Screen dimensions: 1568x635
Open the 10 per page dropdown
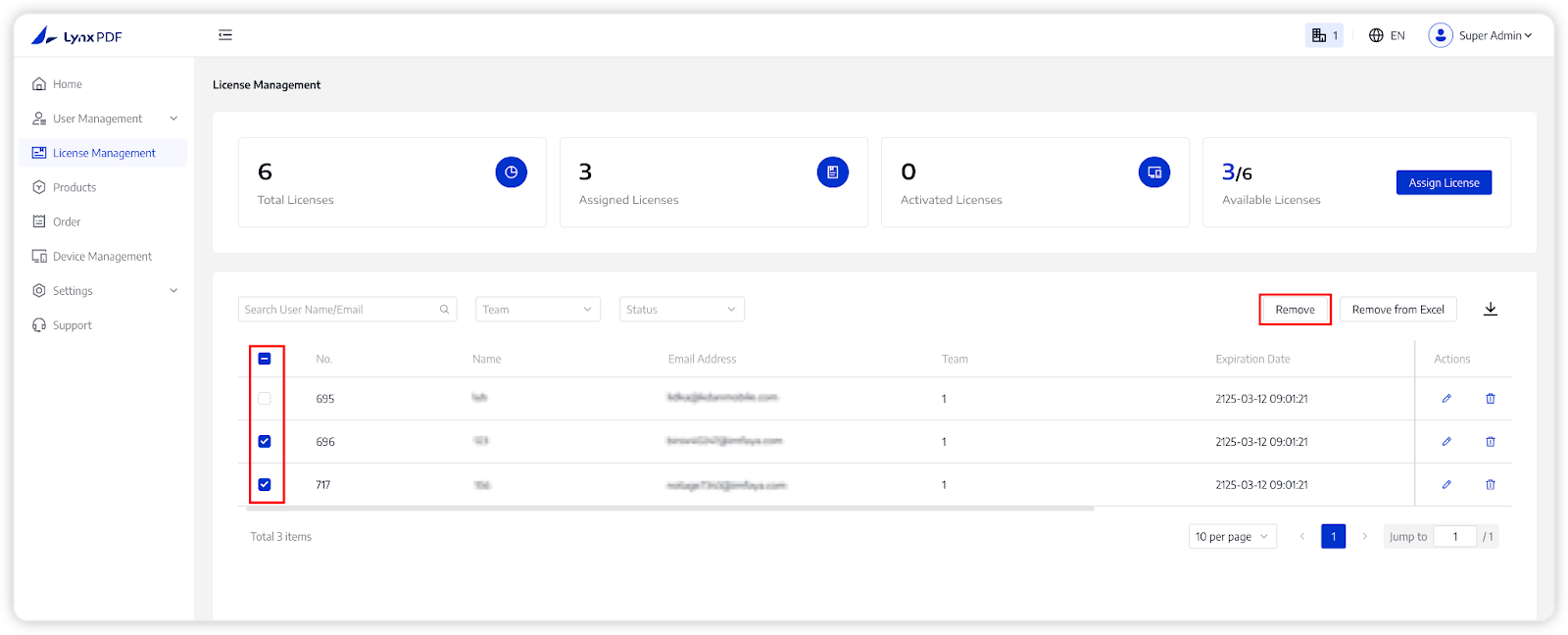[x=1232, y=537]
